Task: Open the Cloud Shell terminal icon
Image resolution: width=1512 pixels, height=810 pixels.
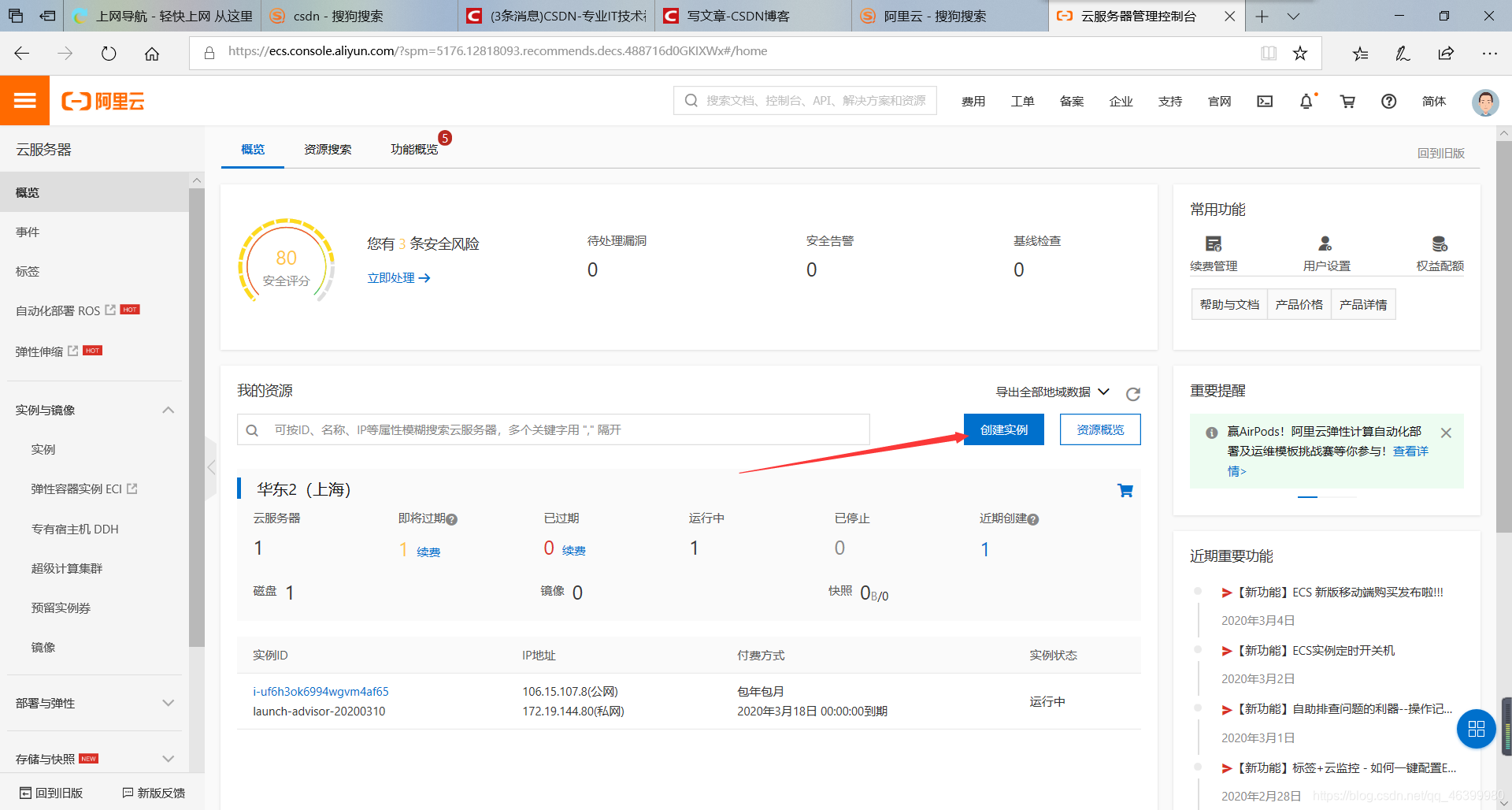Action: tap(1265, 101)
